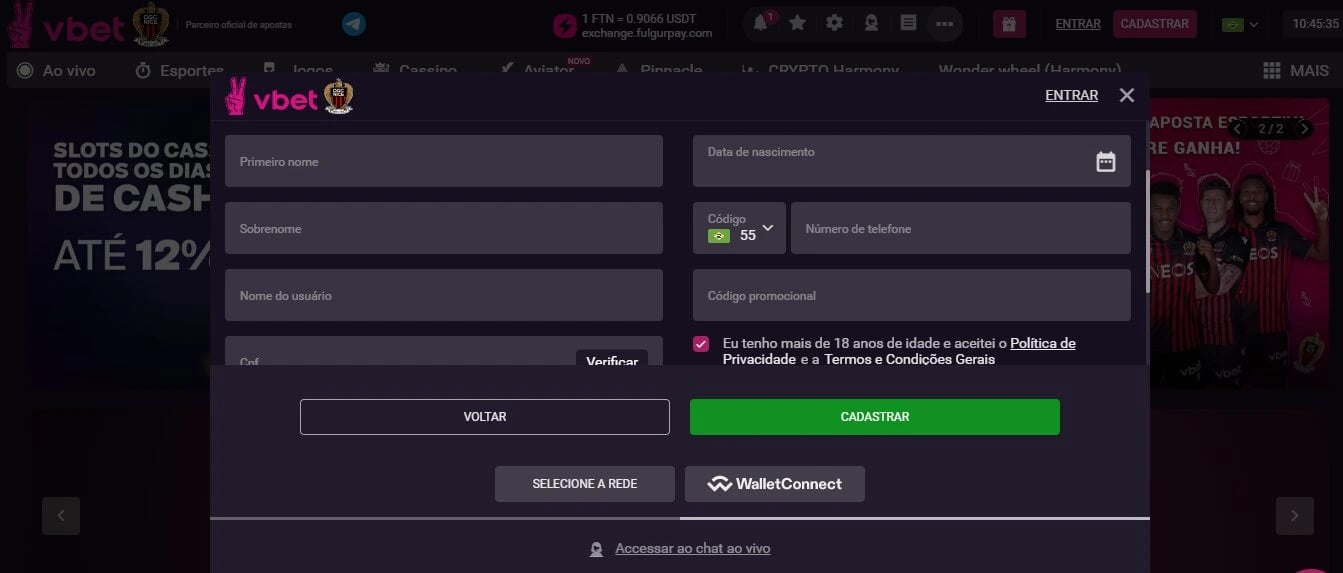This screenshot has width=1343, height=573.
Task: Click previous arrow beside 2 / 2 counter
Action: (1238, 128)
